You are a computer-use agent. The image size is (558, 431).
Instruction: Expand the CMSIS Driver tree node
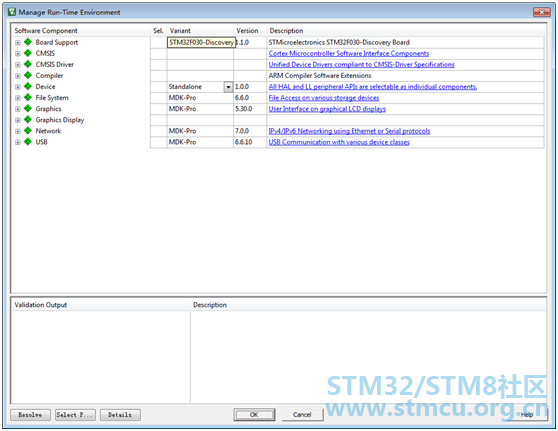(17, 65)
